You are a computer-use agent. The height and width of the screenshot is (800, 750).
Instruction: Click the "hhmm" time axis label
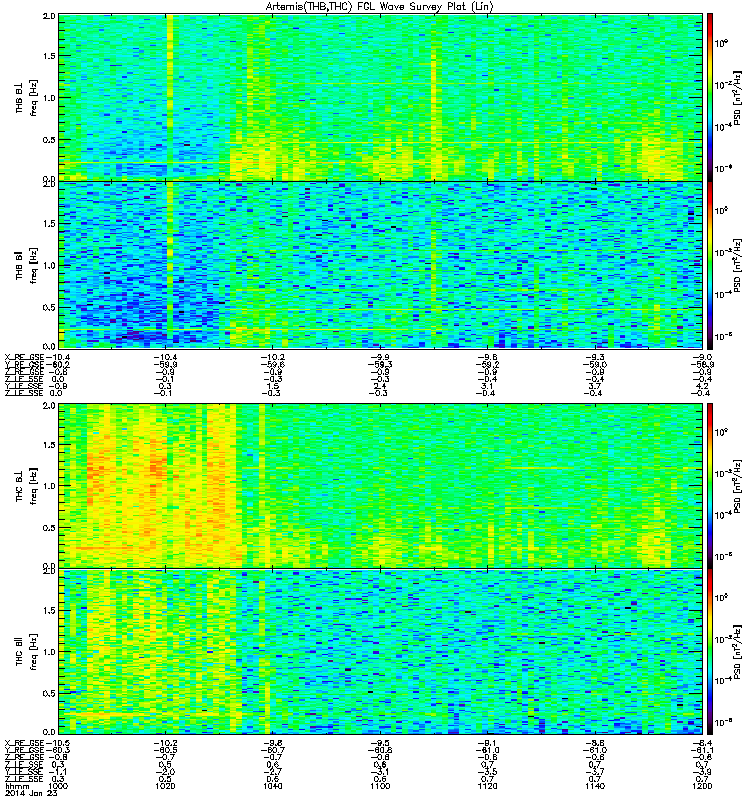pos(15,786)
